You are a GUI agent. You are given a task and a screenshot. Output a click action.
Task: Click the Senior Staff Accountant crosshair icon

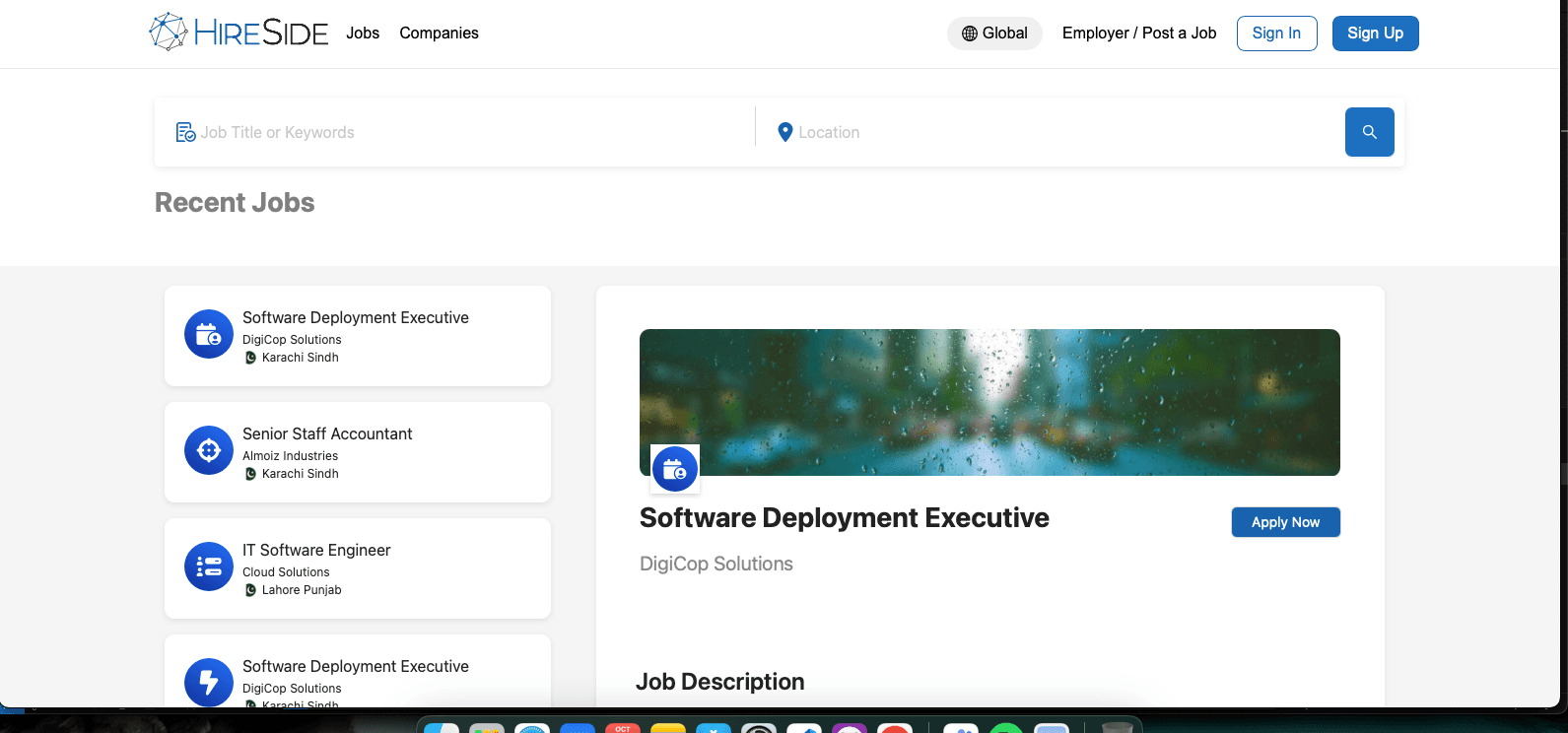[209, 450]
